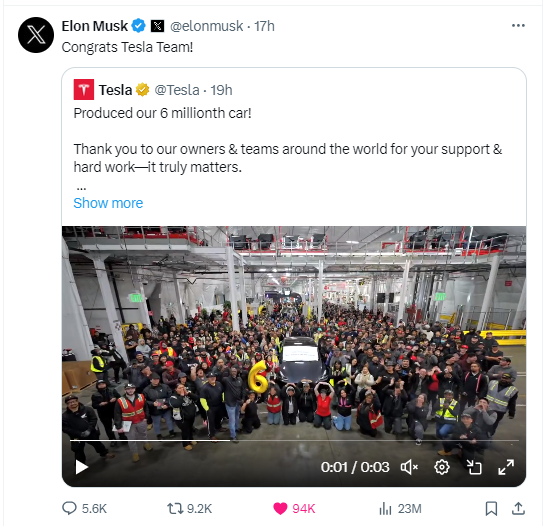This screenshot has width=547, height=526.
Task: Open the @elonmusk handle link
Action: [206, 26]
